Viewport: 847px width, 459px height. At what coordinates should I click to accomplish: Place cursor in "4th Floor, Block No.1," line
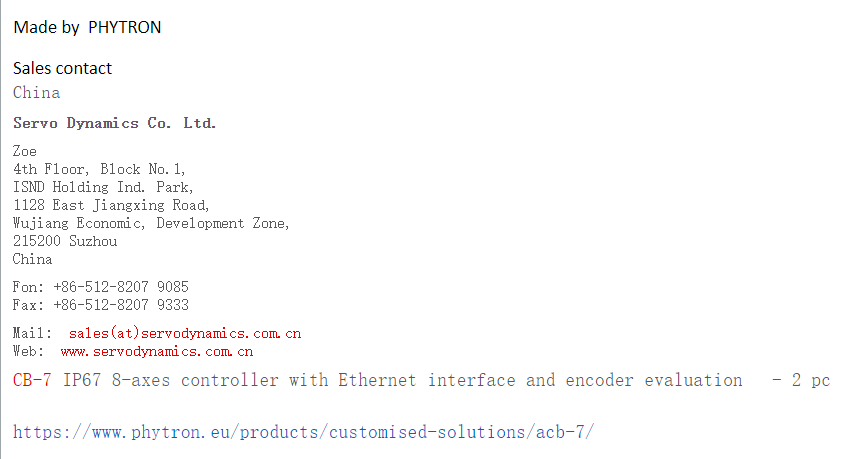pos(99,169)
